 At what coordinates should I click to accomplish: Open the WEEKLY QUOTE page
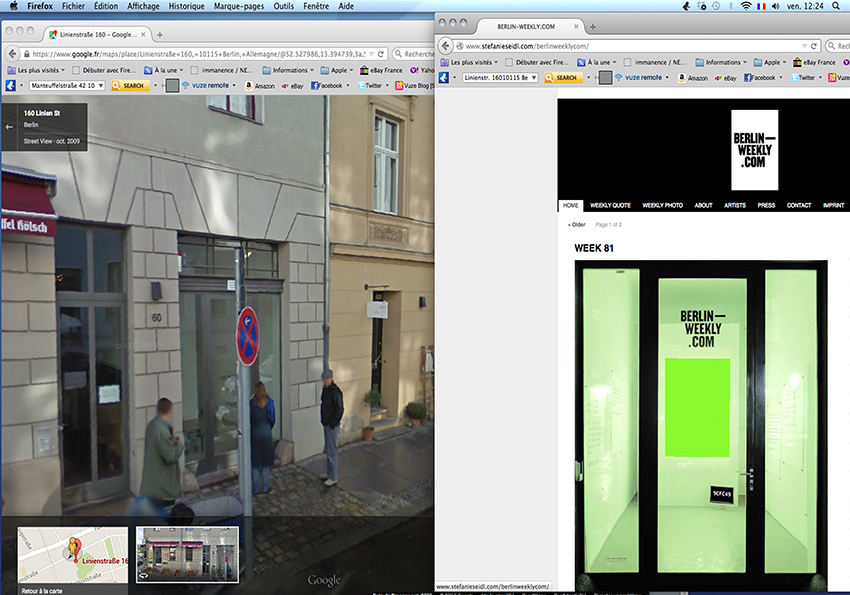610,205
